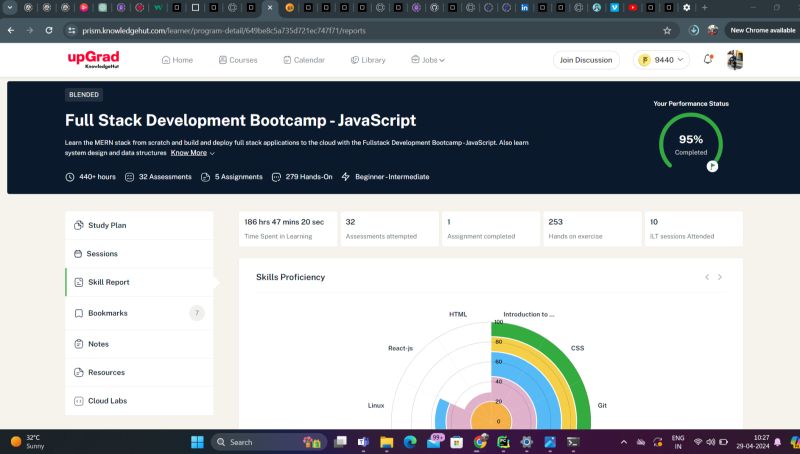
Task: Click the taskbar Search box
Action: 269,442
